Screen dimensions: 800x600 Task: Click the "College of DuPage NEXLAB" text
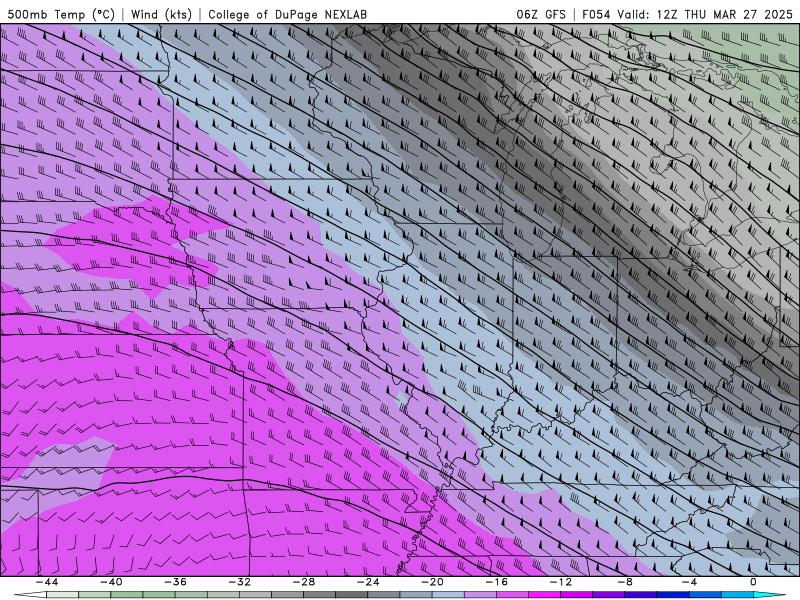[x=287, y=14]
